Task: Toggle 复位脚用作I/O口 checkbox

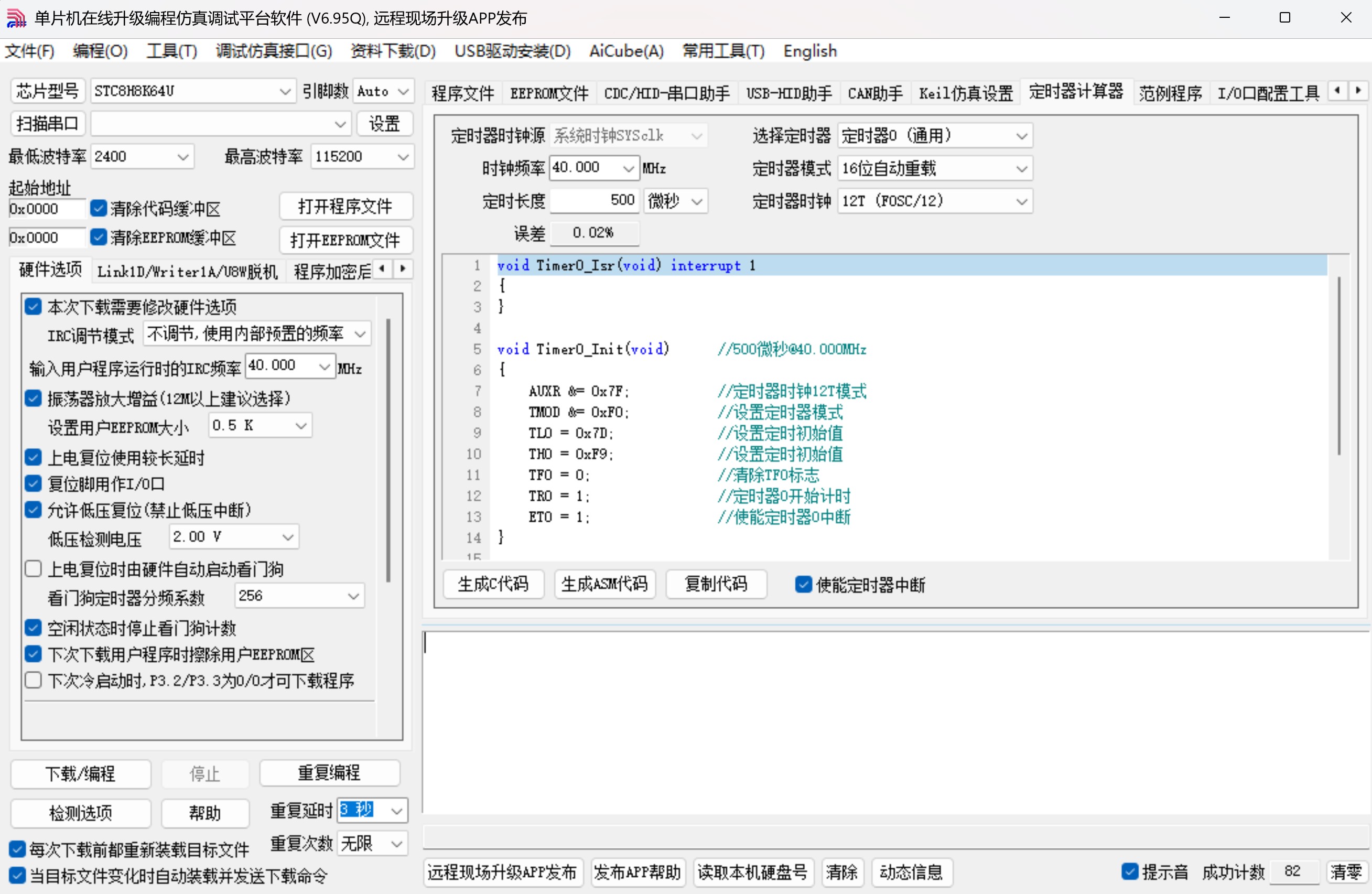Action: point(34,483)
